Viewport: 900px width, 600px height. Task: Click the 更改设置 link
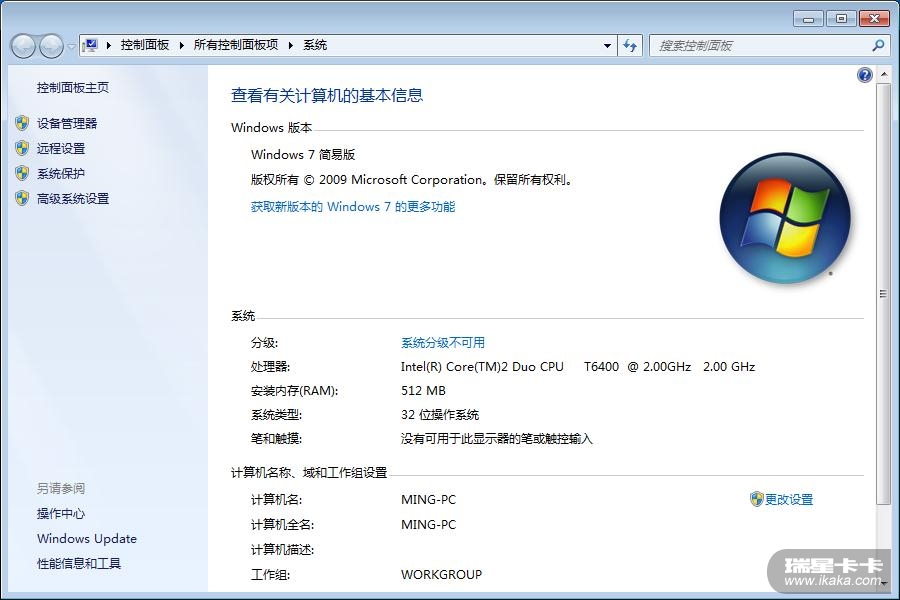(789, 500)
